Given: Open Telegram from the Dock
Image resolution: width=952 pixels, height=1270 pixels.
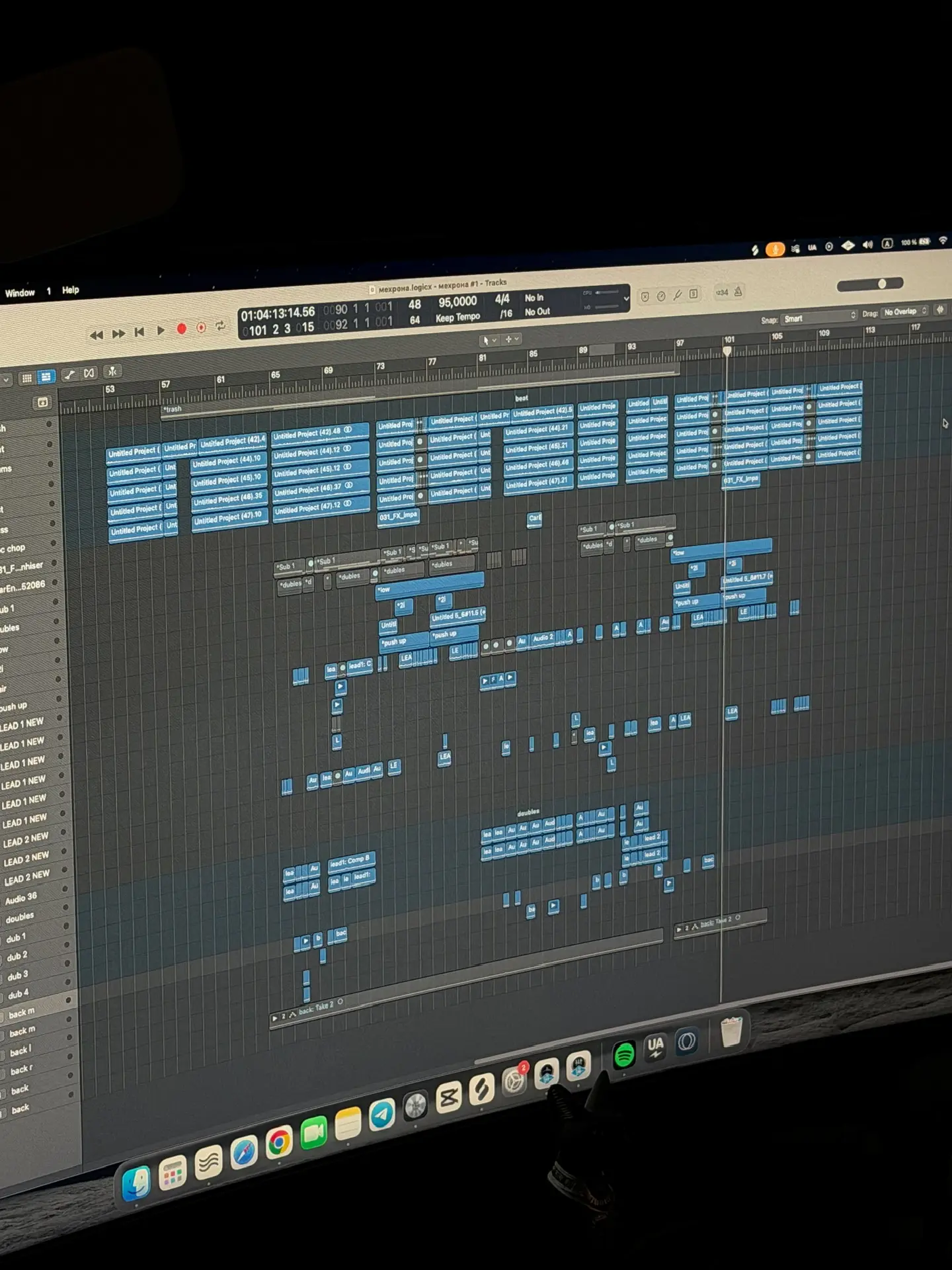Looking at the screenshot, I should 382,1115.
